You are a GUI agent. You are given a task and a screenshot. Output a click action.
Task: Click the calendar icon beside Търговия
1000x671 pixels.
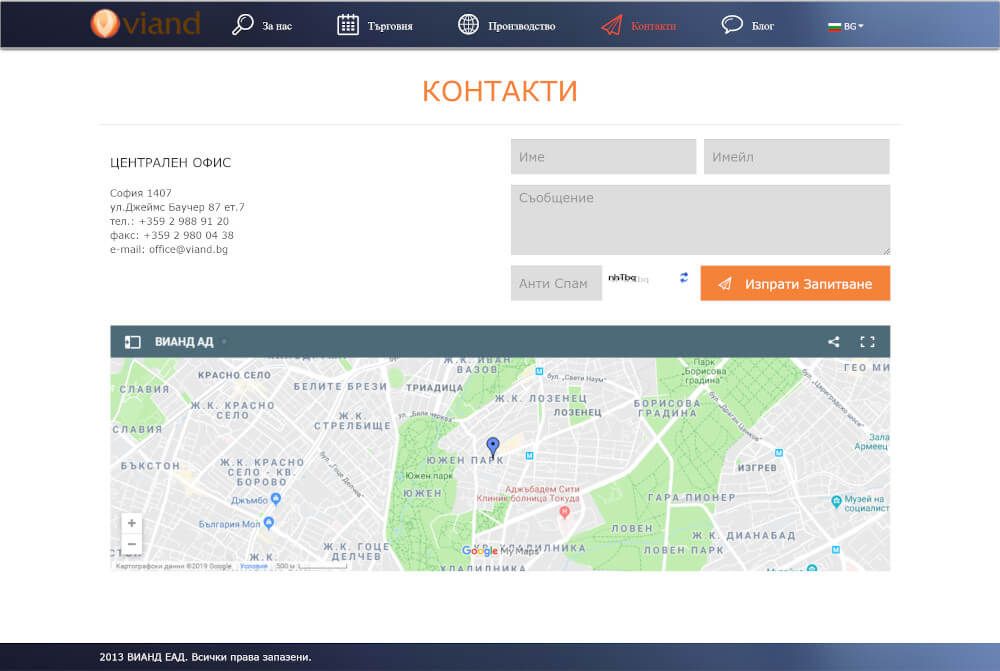coord(348,25)
